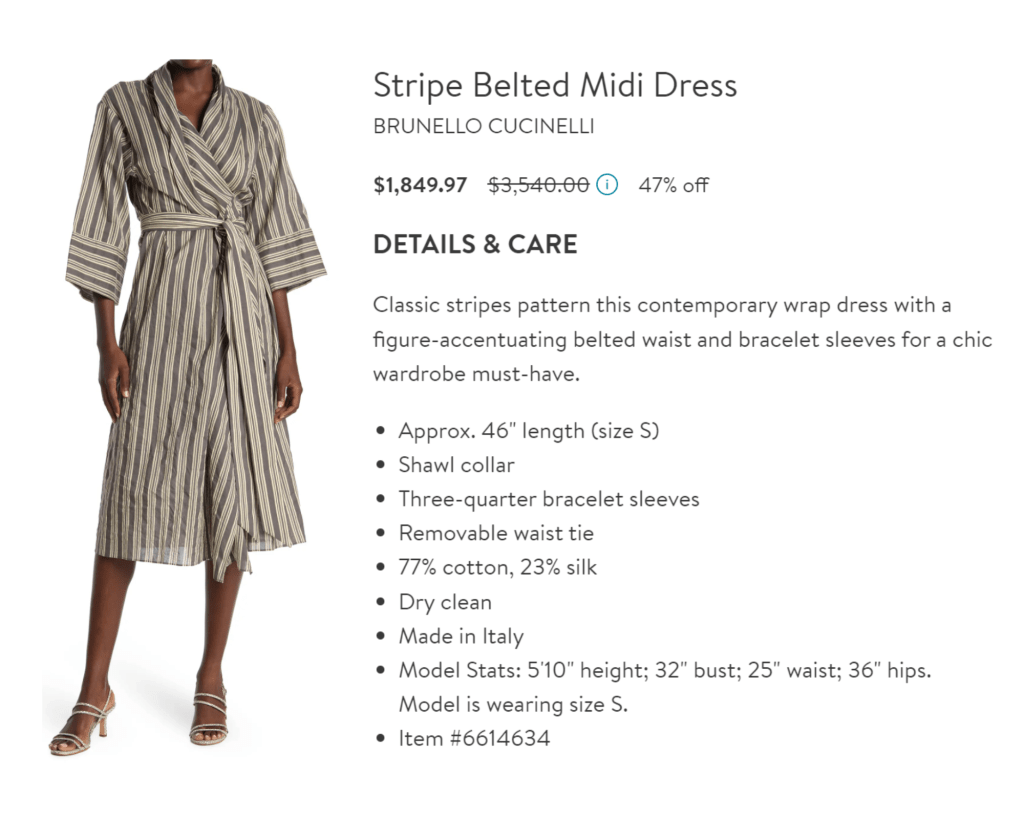
Task: Click the model's strappy sandals in photo
Action: click(x=208, y=720)
